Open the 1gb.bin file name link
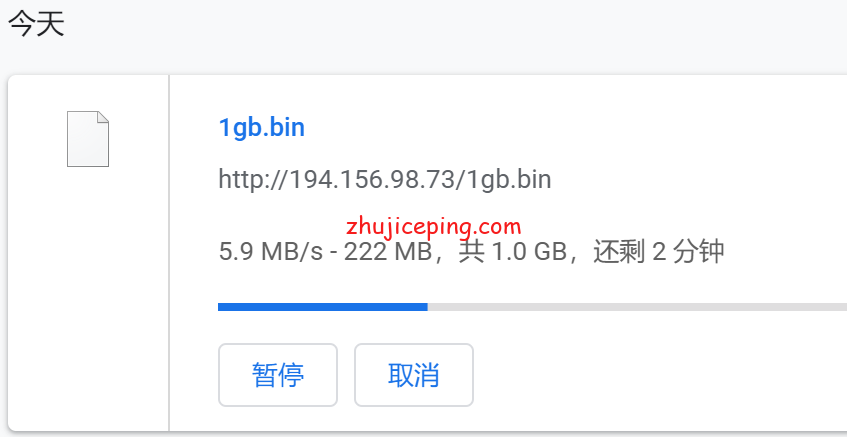This screenshot has height=437, width=847. coord(261,128)
